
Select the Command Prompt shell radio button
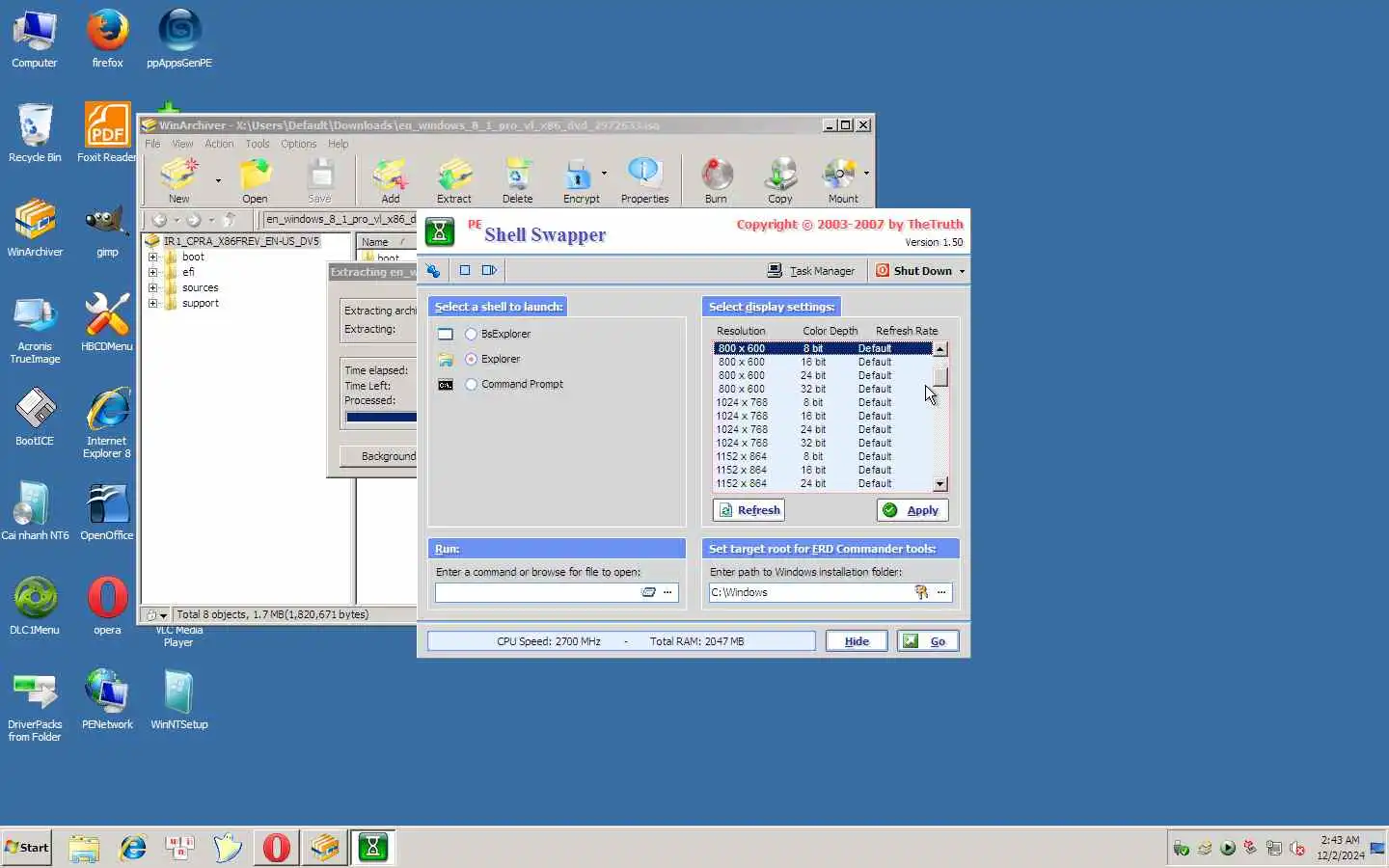(471, 384)
